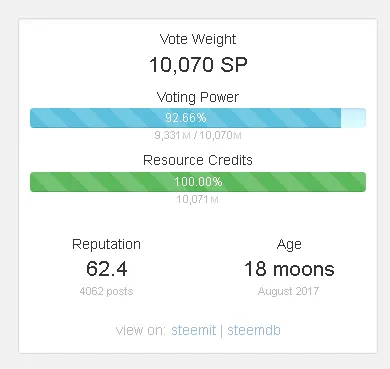Click the blue Voting Power progress bar
Image resolution: width=390 pixels, height=369 pixels.
pos(198,118)
